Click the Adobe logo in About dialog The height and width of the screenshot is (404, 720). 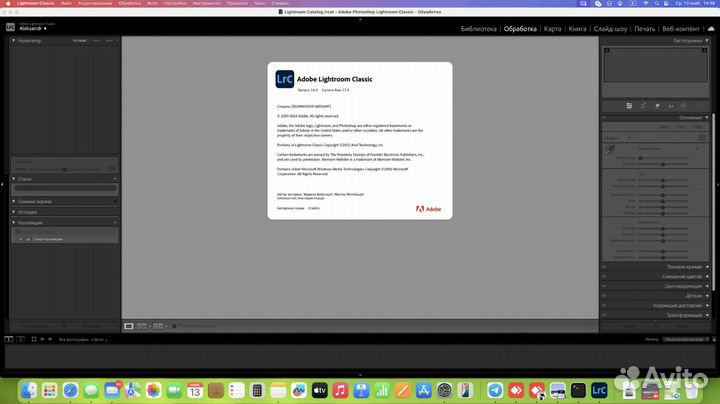(428, 209)
